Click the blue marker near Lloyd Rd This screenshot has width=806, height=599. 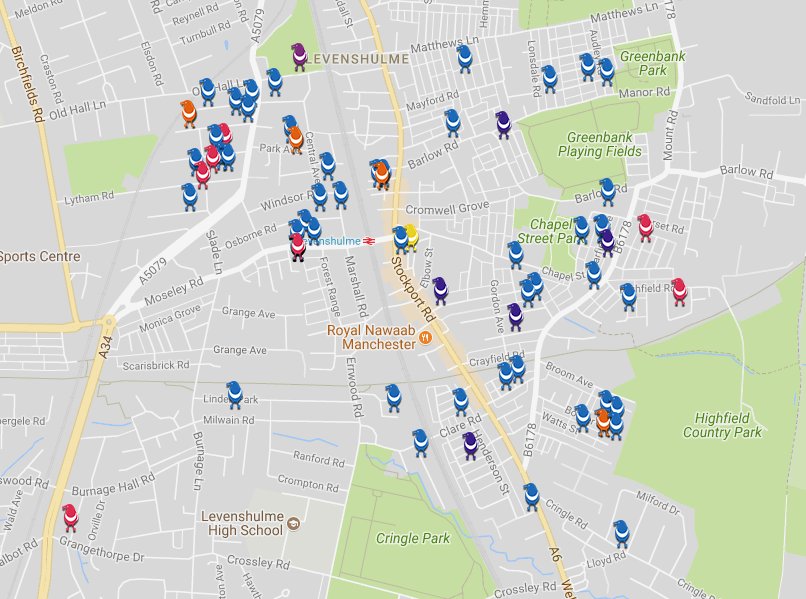coord(621,534)
